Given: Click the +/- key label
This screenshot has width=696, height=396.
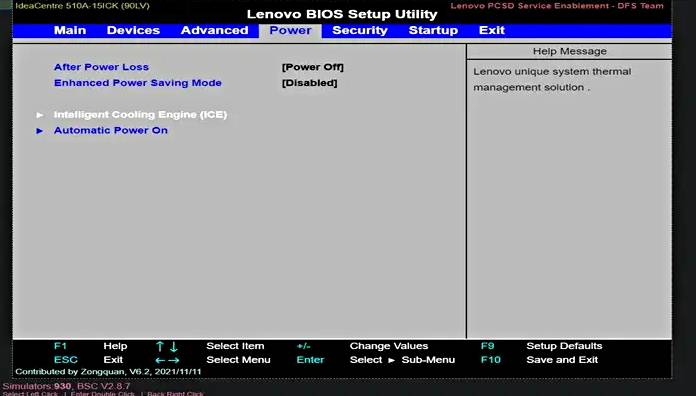Looking at the screenshot, I should pyautogui.click(x=304, y=346).
